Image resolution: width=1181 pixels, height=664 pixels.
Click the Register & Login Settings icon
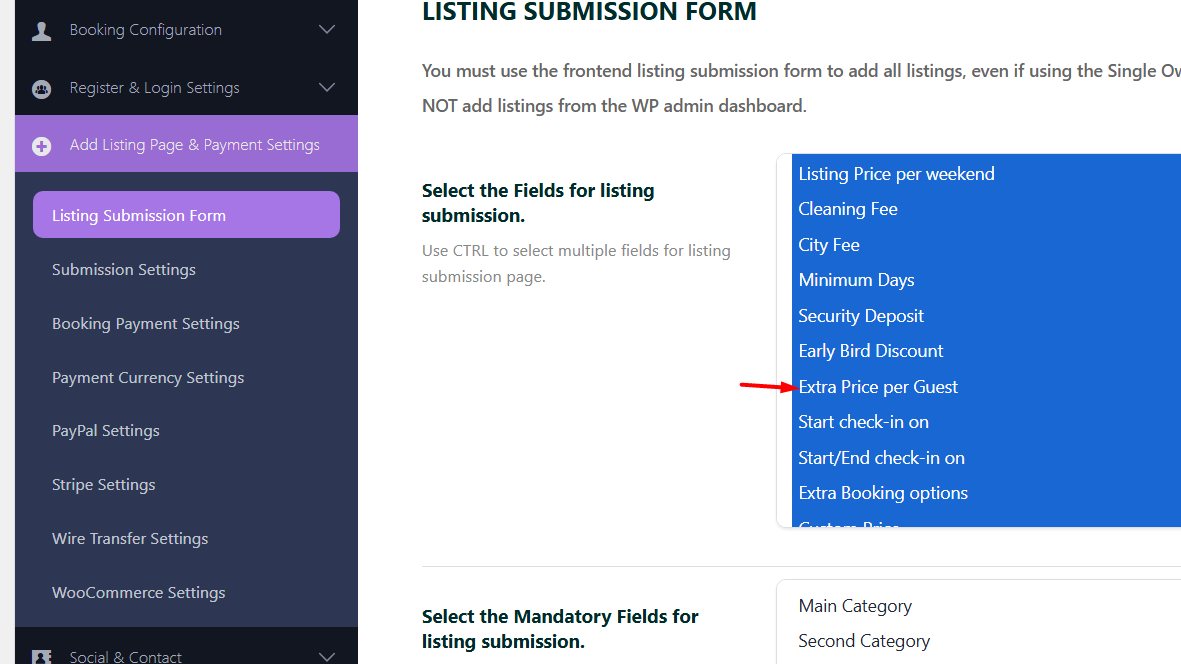[42, 88]
